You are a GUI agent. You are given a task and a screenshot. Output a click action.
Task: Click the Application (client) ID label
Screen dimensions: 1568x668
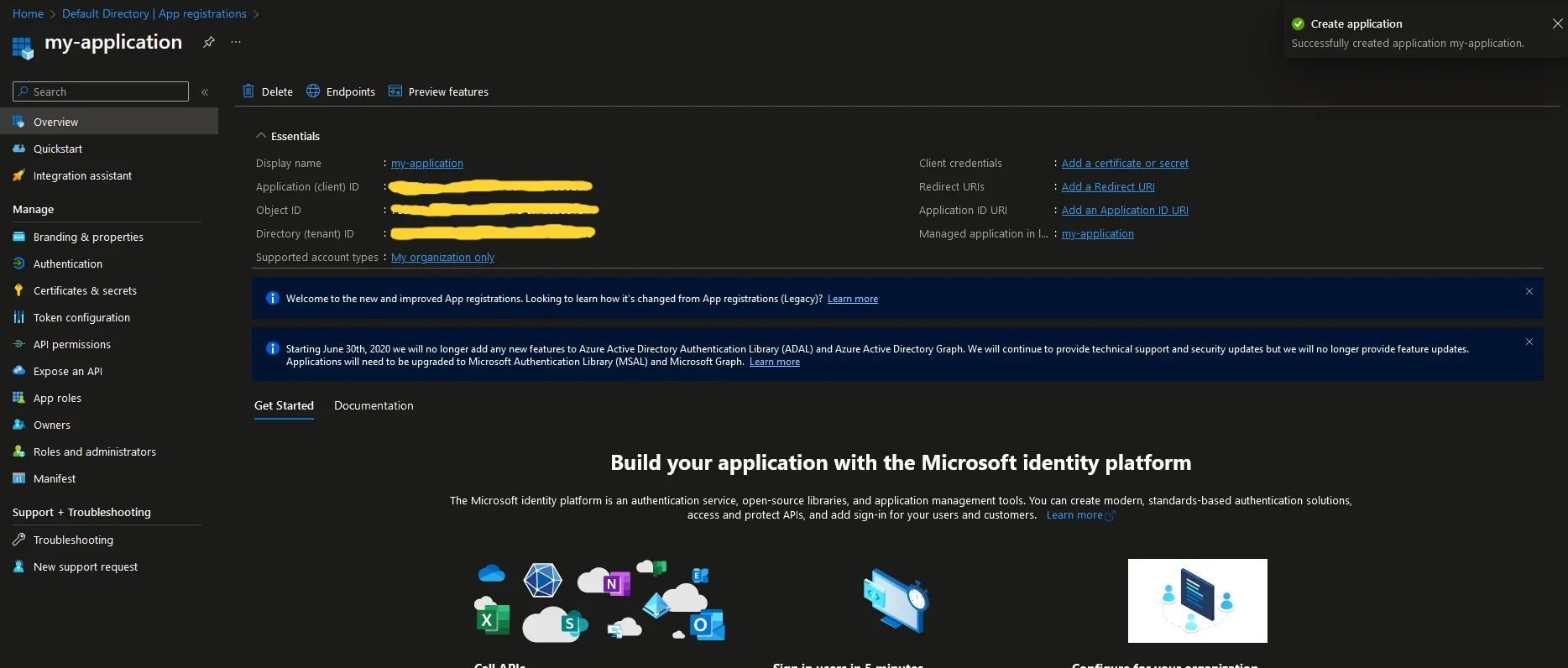[307, 186]
